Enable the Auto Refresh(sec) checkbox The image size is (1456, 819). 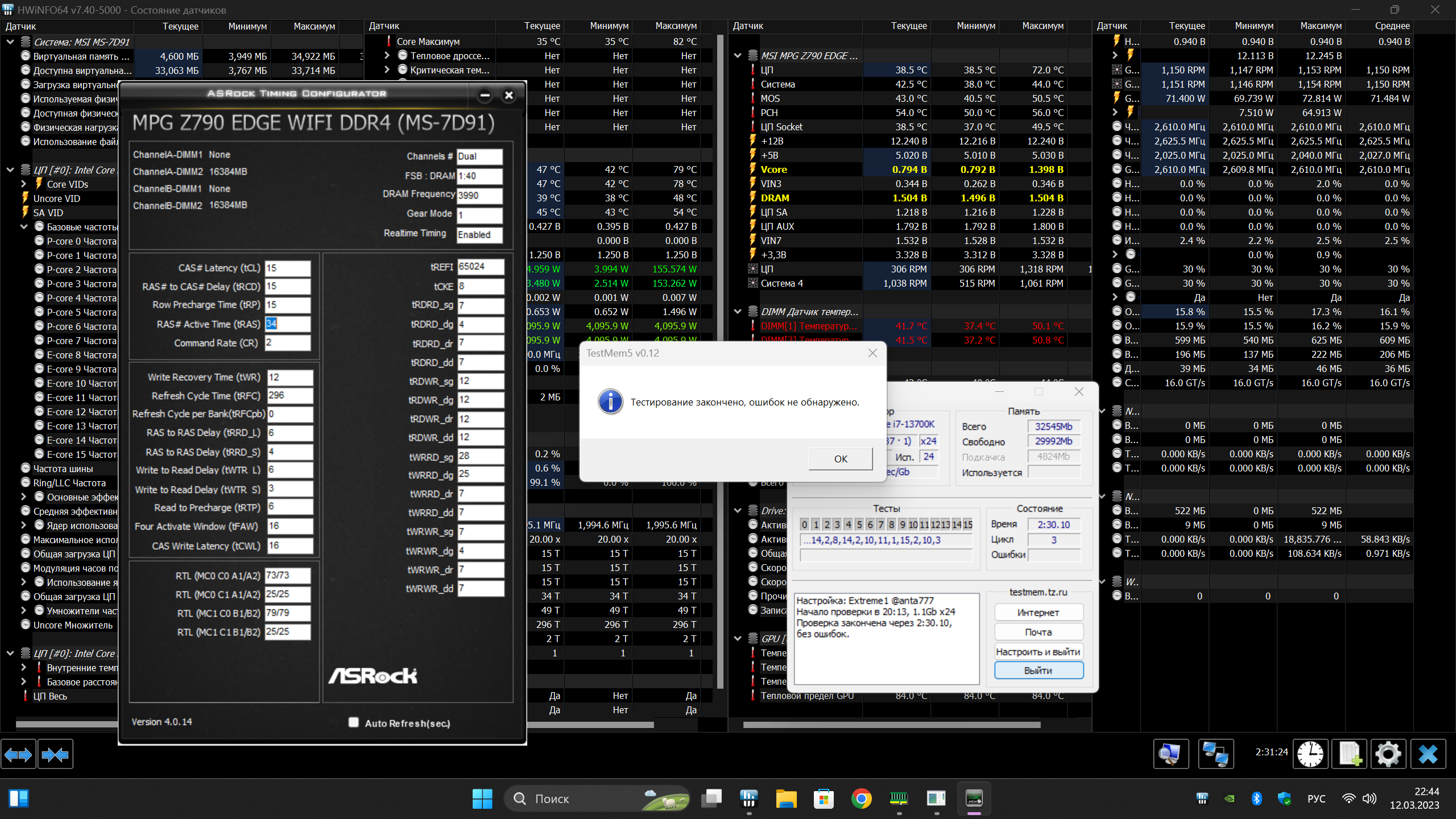[x=354, y=722]
